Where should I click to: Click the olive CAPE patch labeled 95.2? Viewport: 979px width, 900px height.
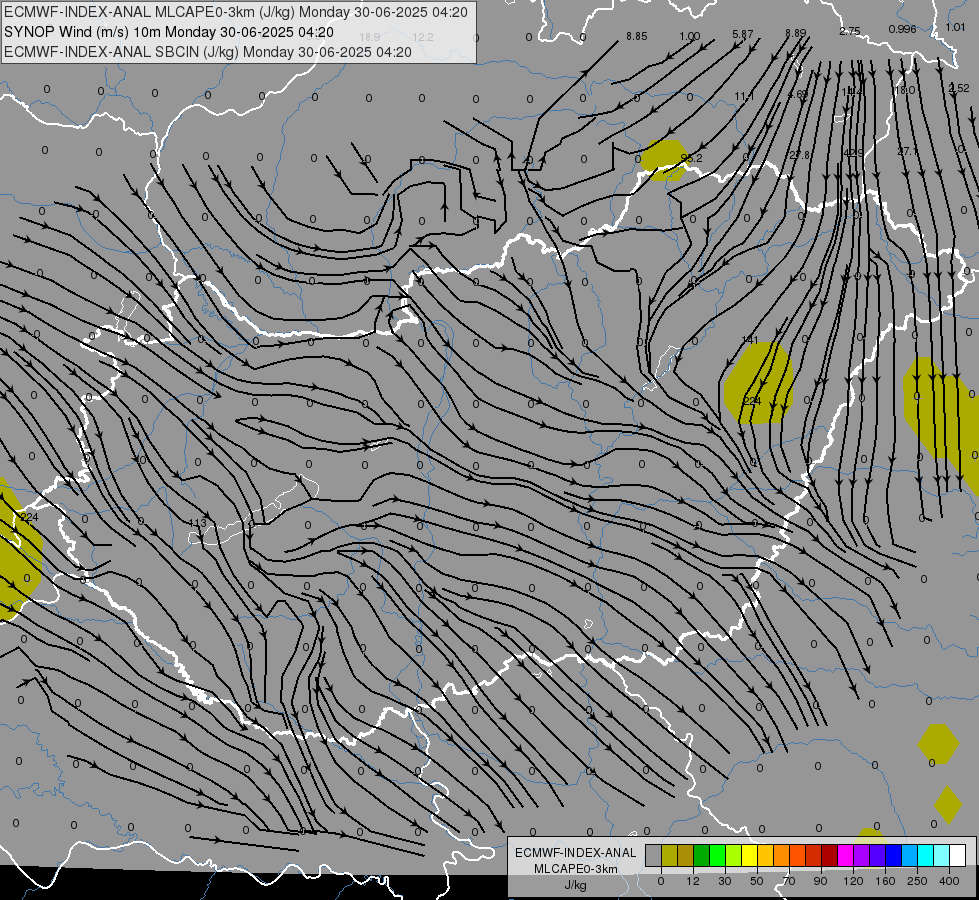(665, 160)
